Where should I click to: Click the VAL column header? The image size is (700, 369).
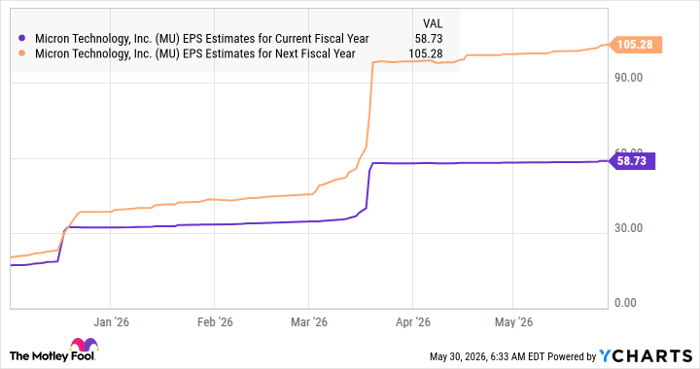point(432,24)
